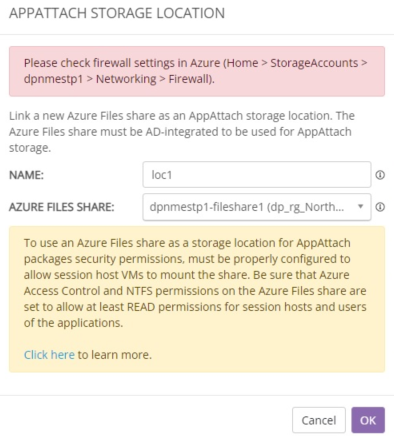The width and height of the screenshot is (394, 436).
Task: Click the NAME label
Action: [26, 175]
